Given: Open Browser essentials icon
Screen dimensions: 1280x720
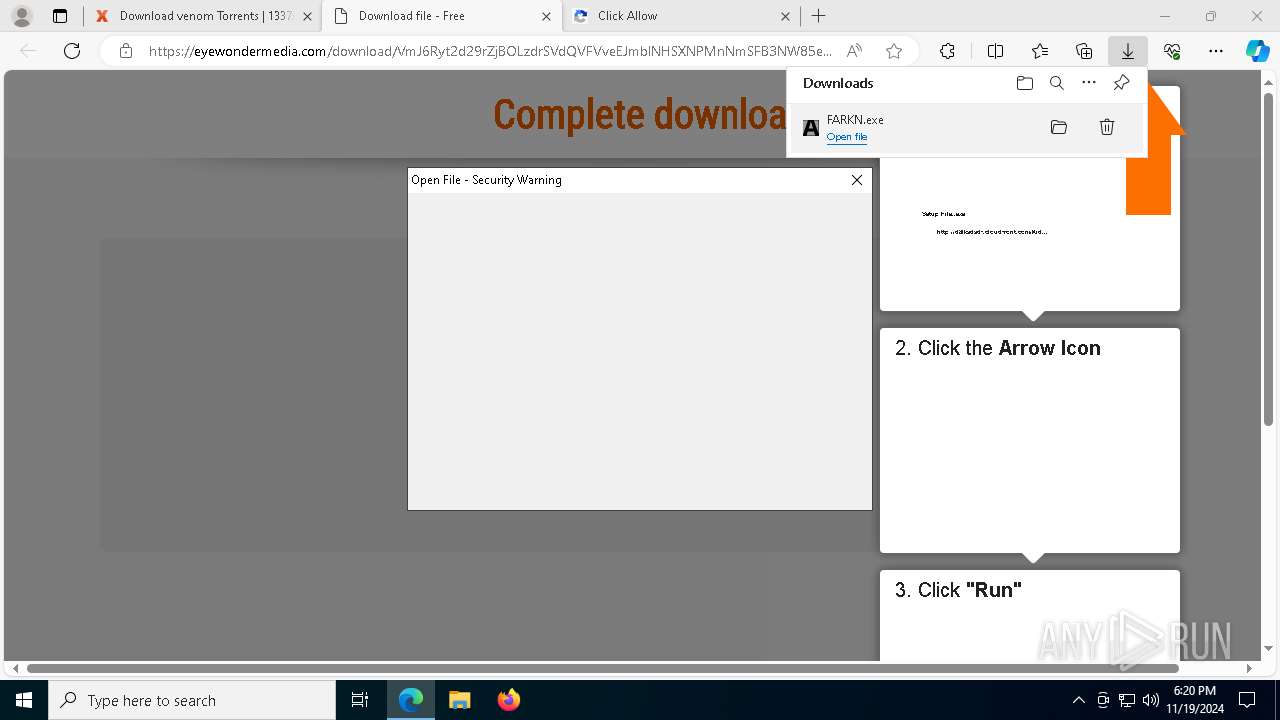Looking at the screenshot, I should pyautogui.click(x=1172, y=51).
